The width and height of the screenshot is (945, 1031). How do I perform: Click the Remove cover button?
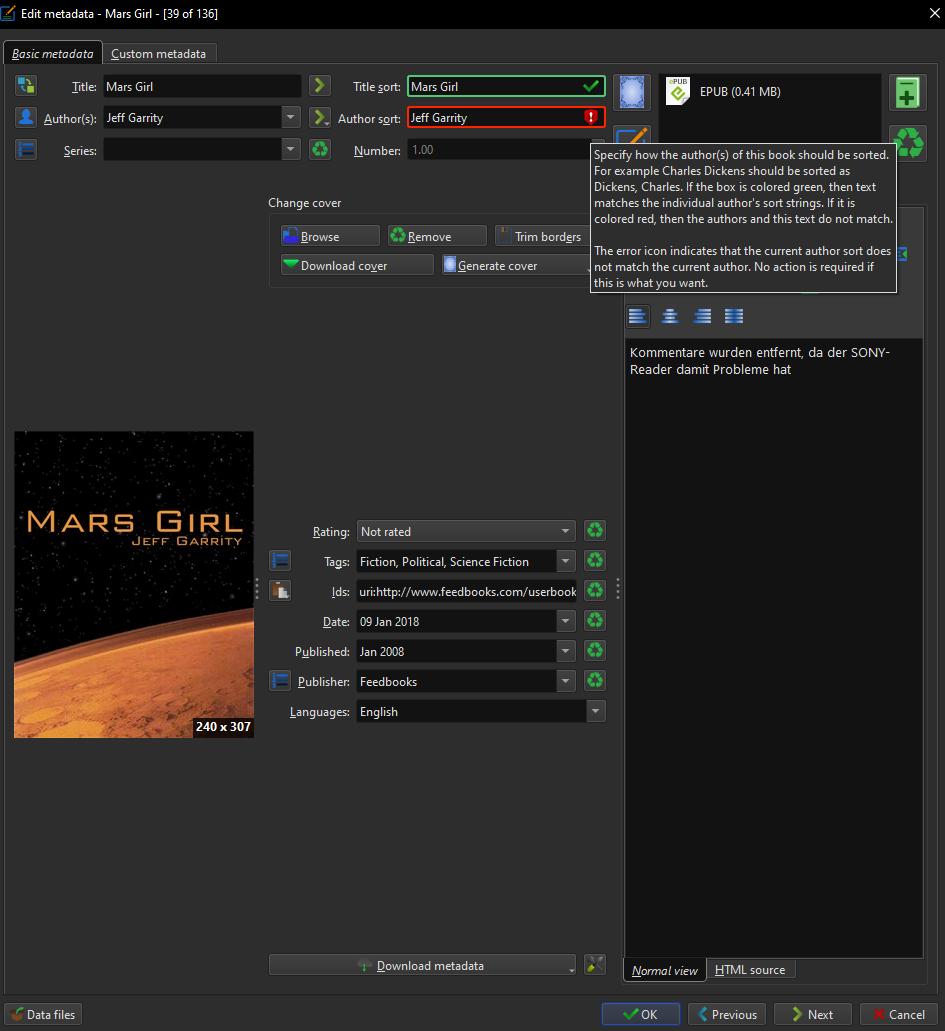(437, 236)
